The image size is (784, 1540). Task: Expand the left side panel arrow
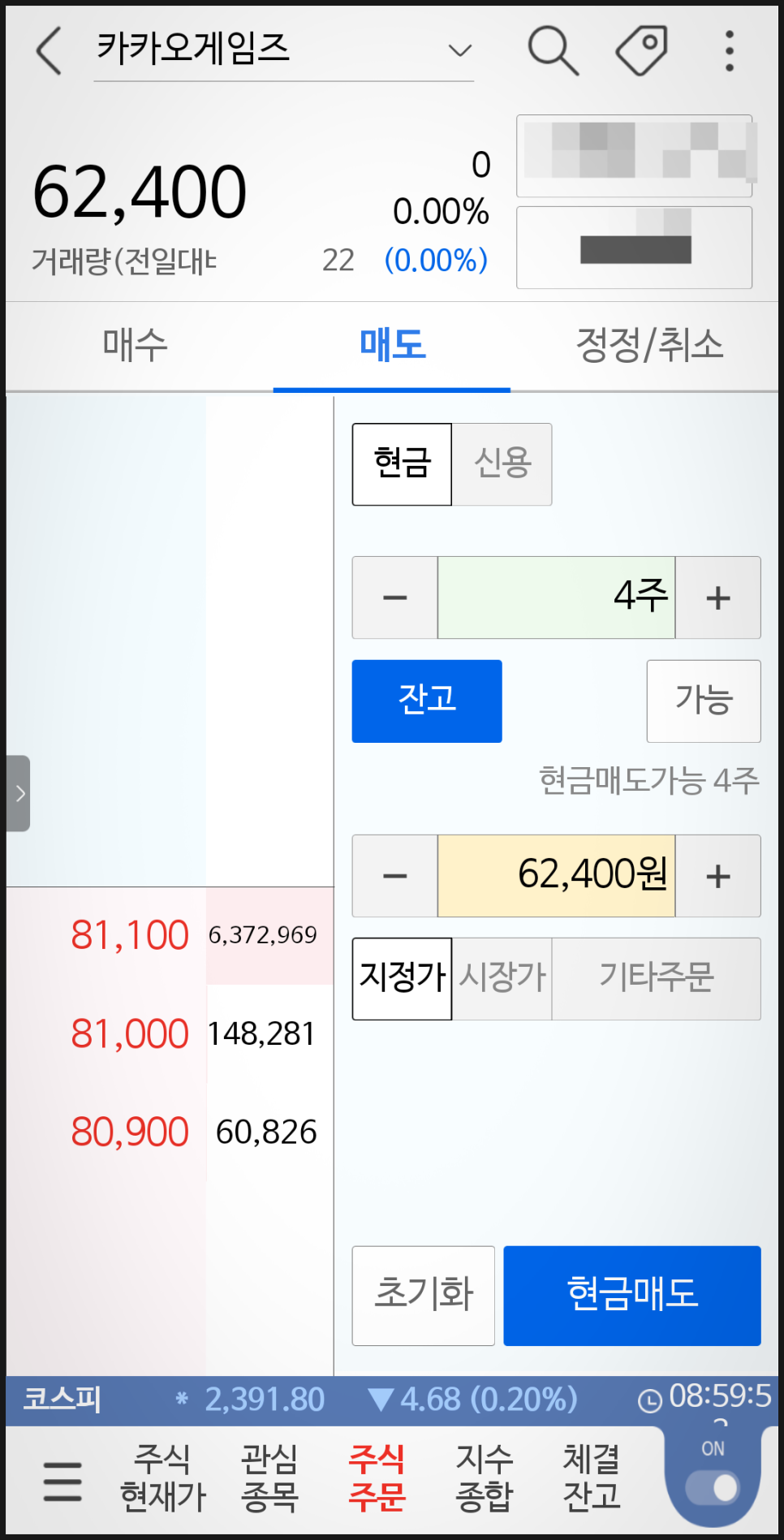tap(19, 793)
